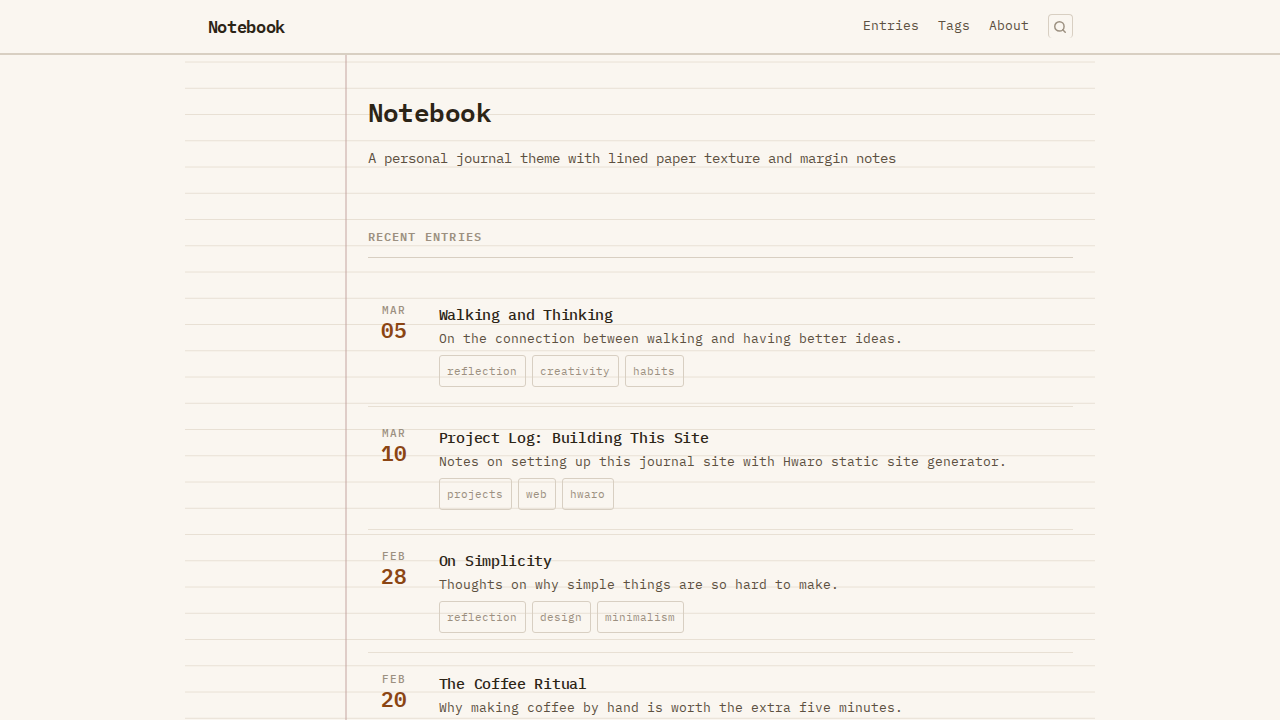Click the habits tag

click(654, 371)
